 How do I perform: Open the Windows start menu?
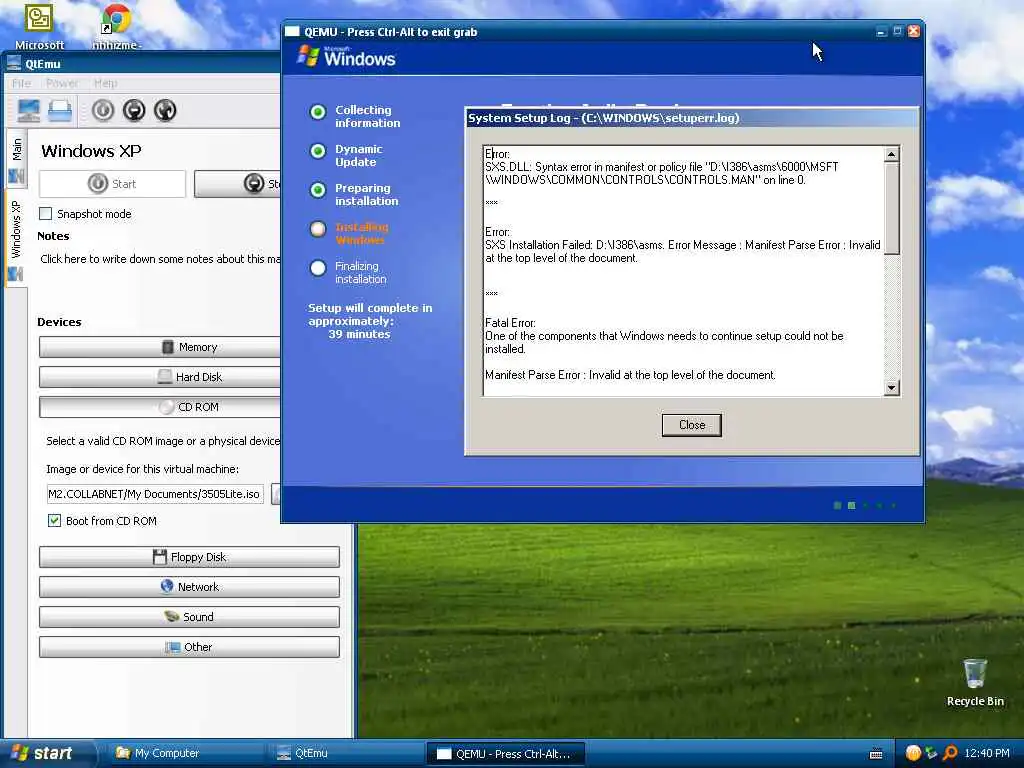(x=47, y=753)
